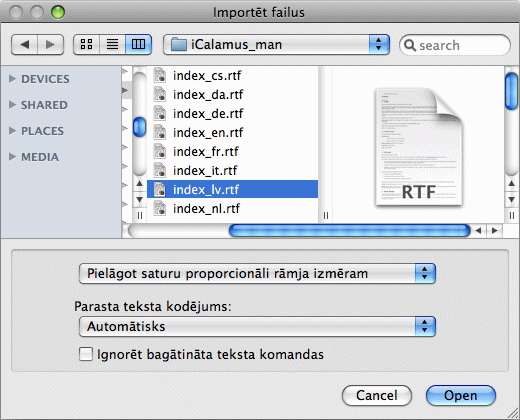Click the horizontal blue scrollbar thumb
520x420 pixels.
point(350,230)
